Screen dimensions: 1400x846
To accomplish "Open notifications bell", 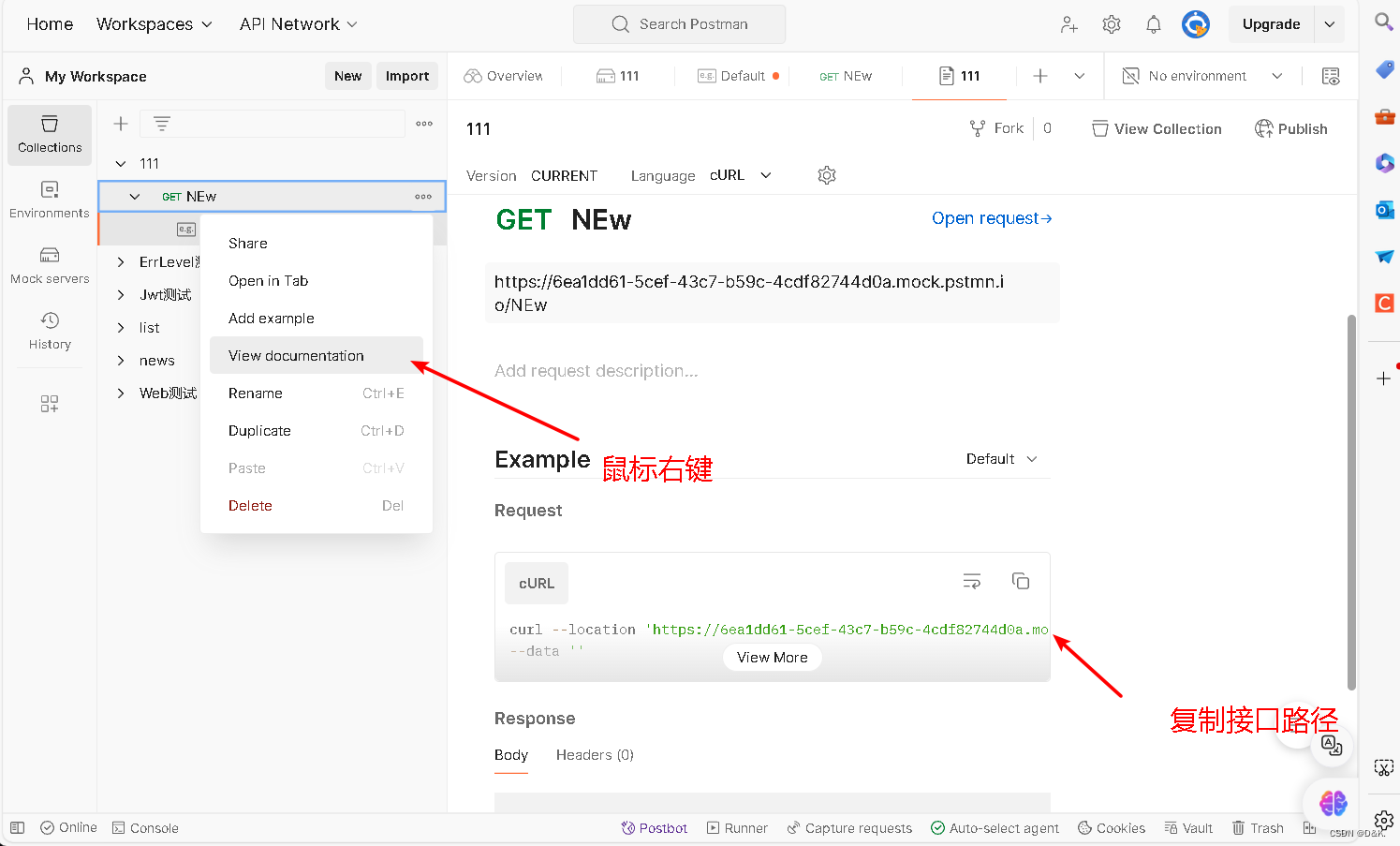I will (x=1154, y=24).
